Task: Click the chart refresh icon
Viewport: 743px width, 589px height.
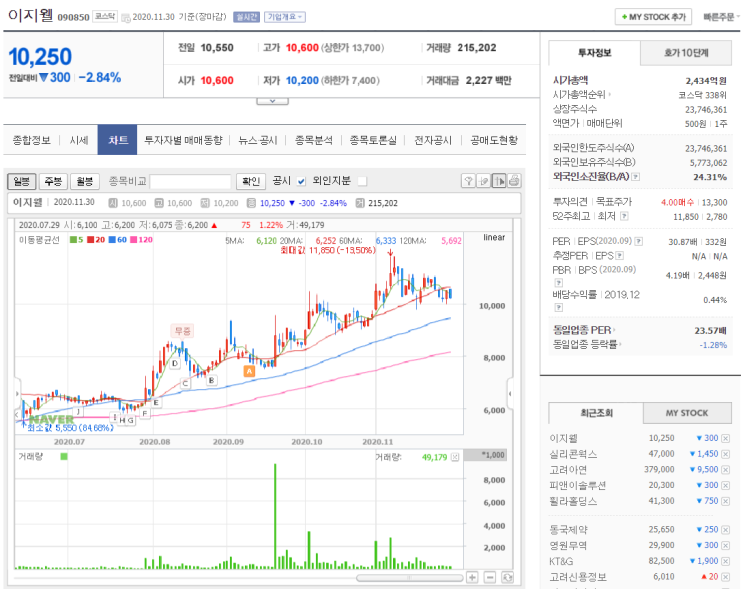Action: [x=507, y=577]
